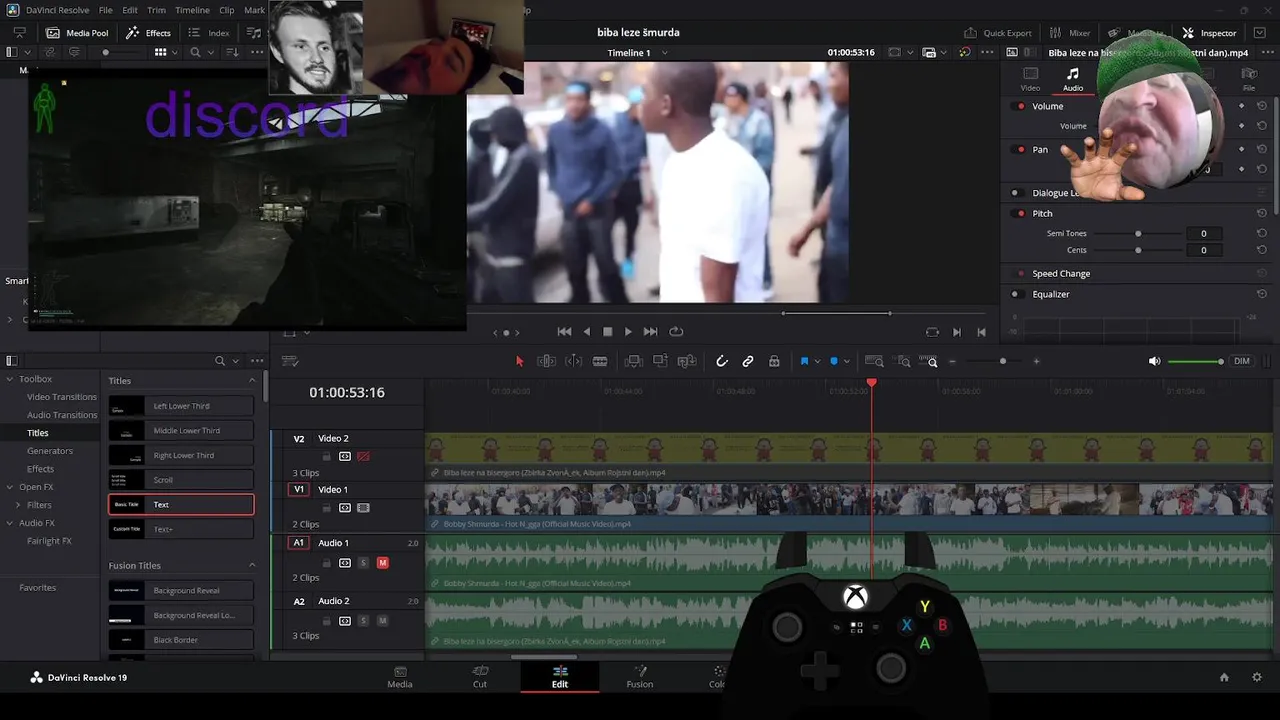The width and height of the screenshot is (1280, 720).
Task: Toggle the Inspector panel button
Action: 1210,33
